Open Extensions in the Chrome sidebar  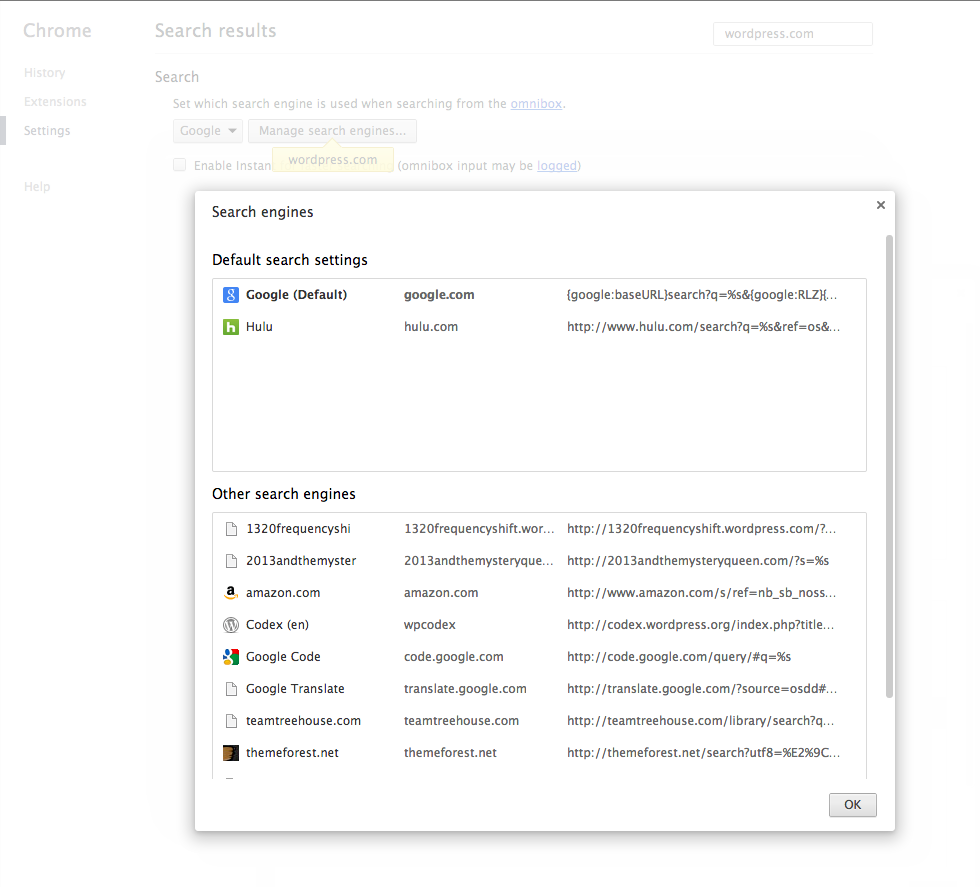(55, 102)
